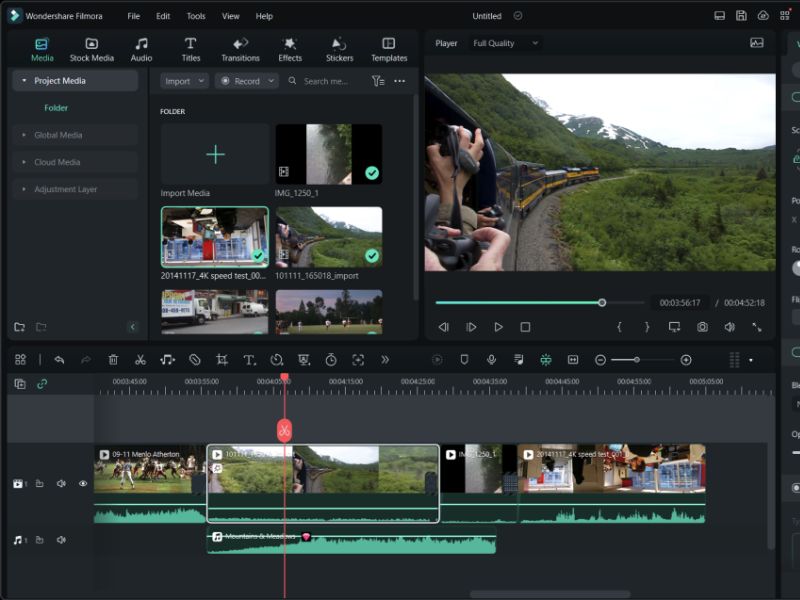Toggle the video track lock icon
The width and height of the screenshot is (800, 600).
(40, 484)
